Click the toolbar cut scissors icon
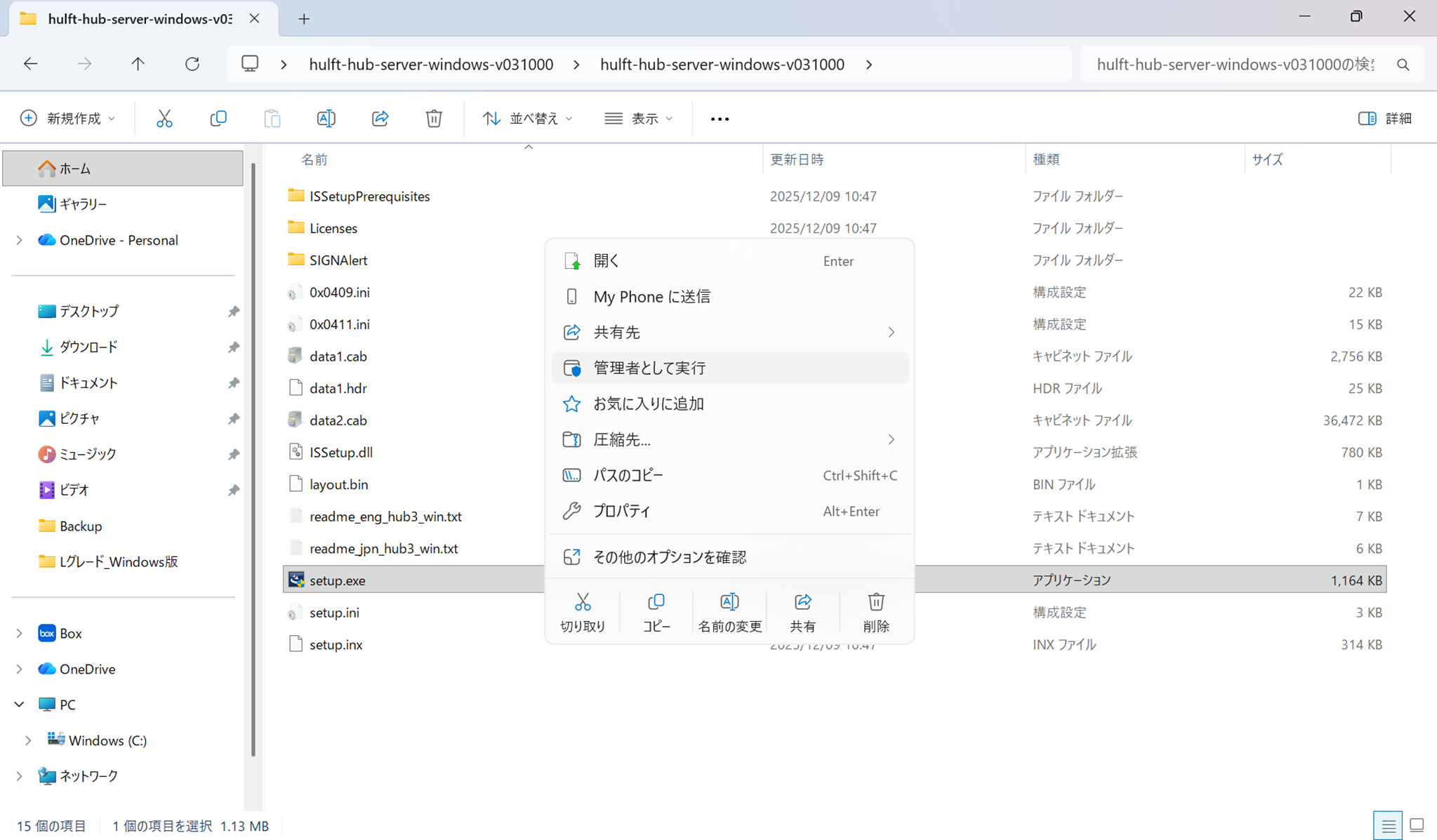The width and height of the screenshot is (1437, 840). (x=164, y=119)
